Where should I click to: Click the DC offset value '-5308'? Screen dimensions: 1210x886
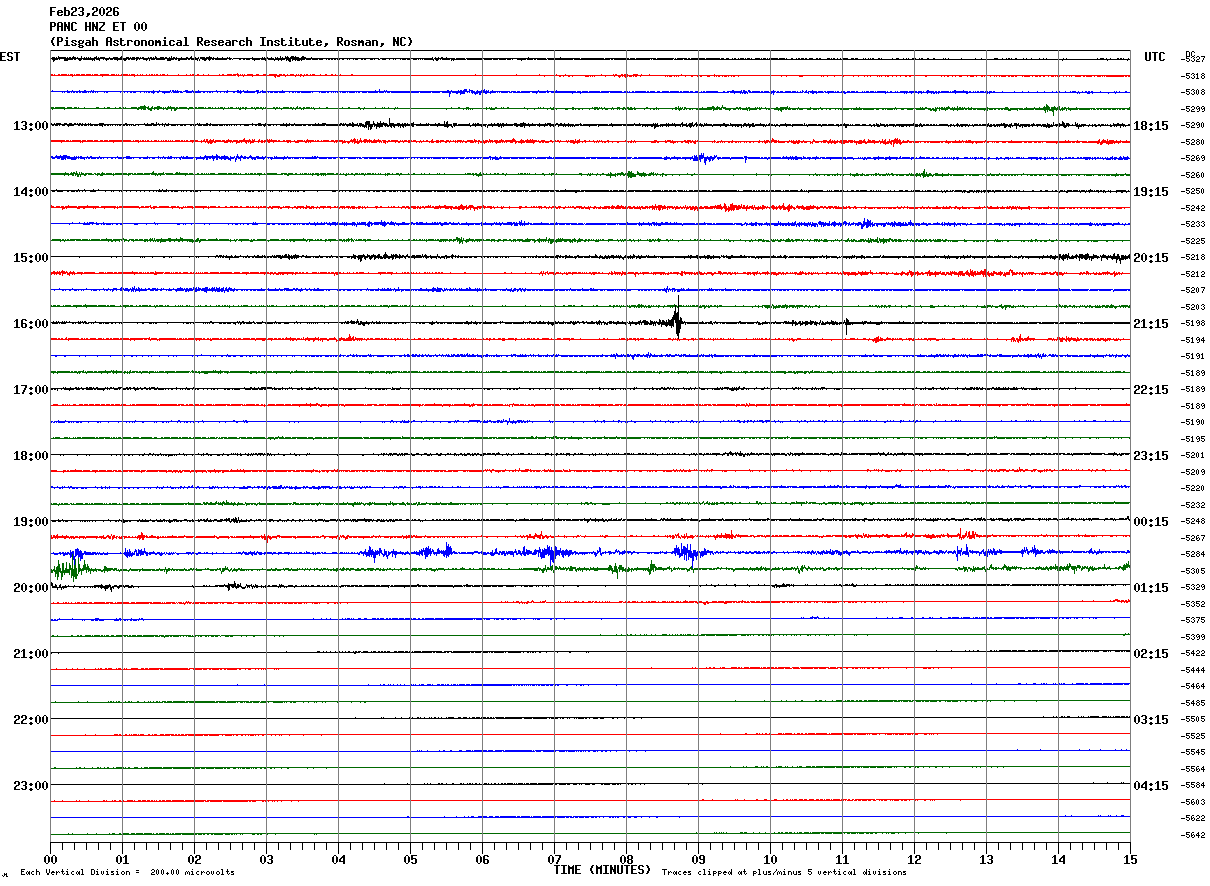pos(1193,92)
